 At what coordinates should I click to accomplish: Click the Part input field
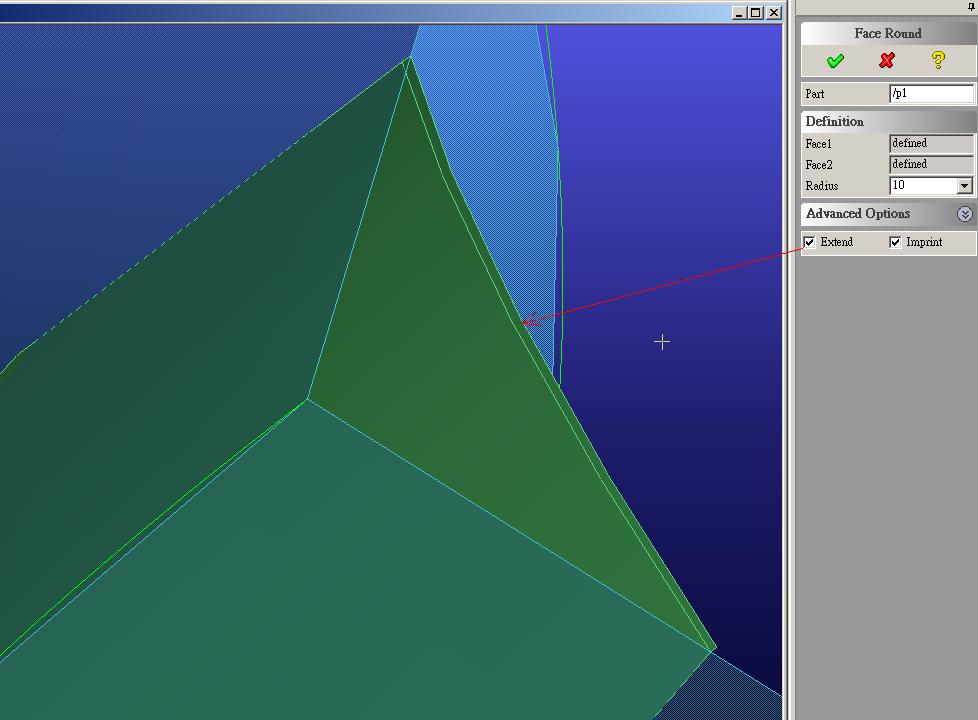click(x=931, y=94)
